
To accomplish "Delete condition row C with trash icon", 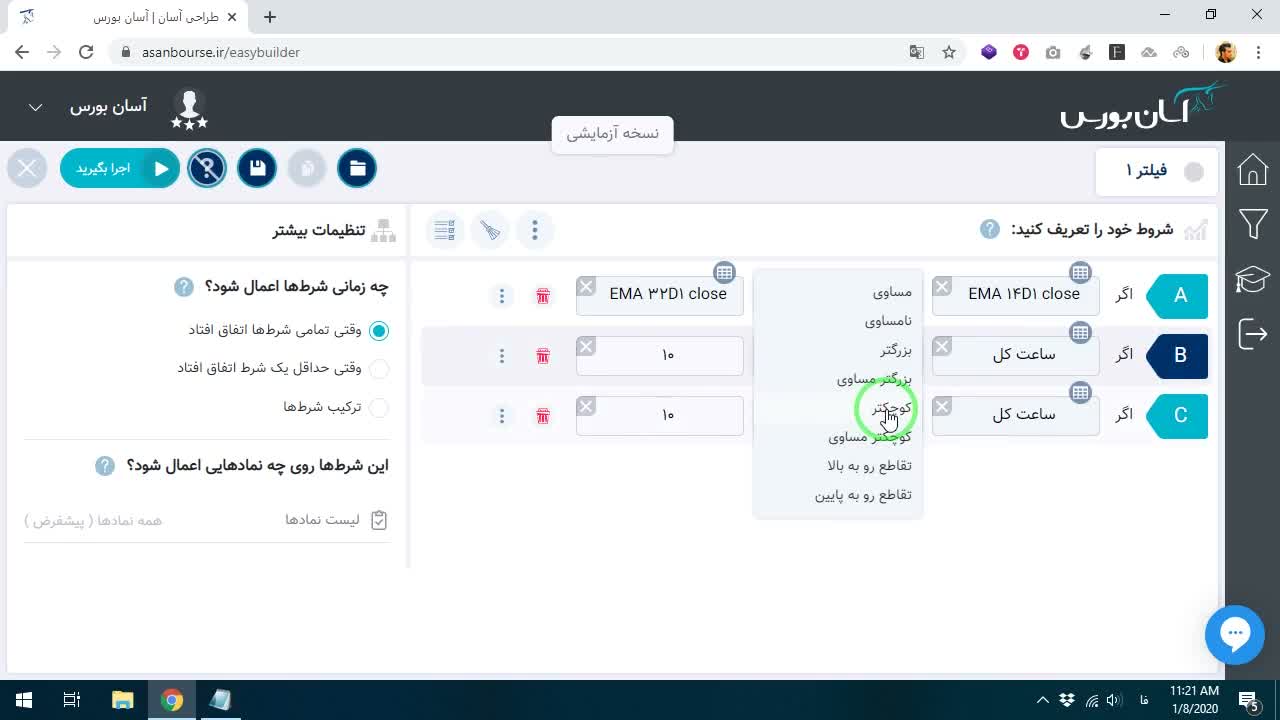I will [543, 416].
